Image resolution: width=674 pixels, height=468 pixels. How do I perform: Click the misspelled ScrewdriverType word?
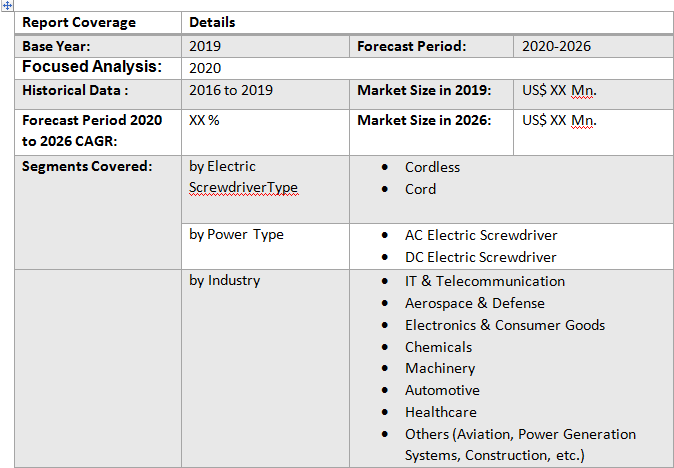243,187
